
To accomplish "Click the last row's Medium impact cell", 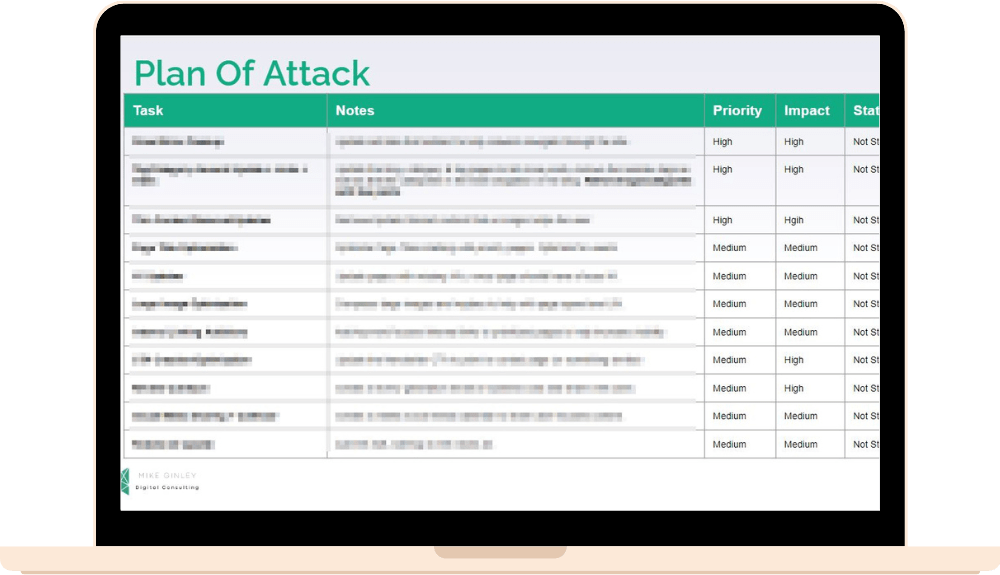I will 800,444.
